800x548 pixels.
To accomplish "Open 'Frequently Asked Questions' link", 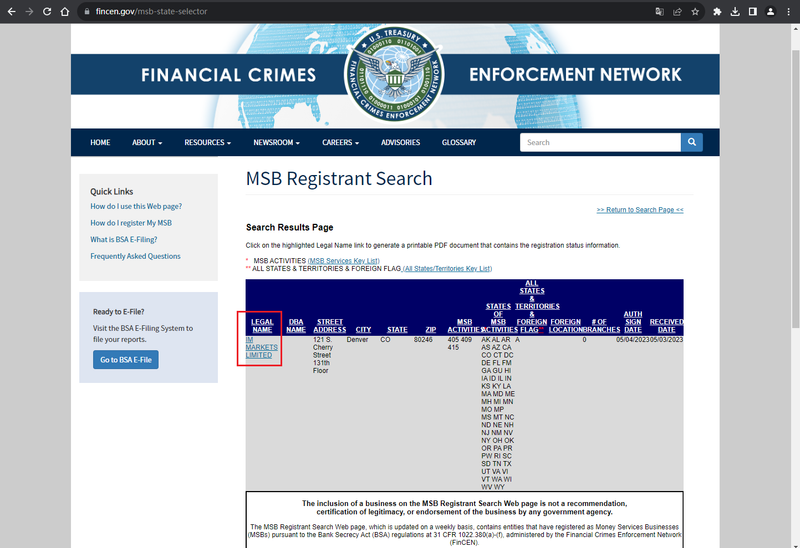I will [135, 256].
